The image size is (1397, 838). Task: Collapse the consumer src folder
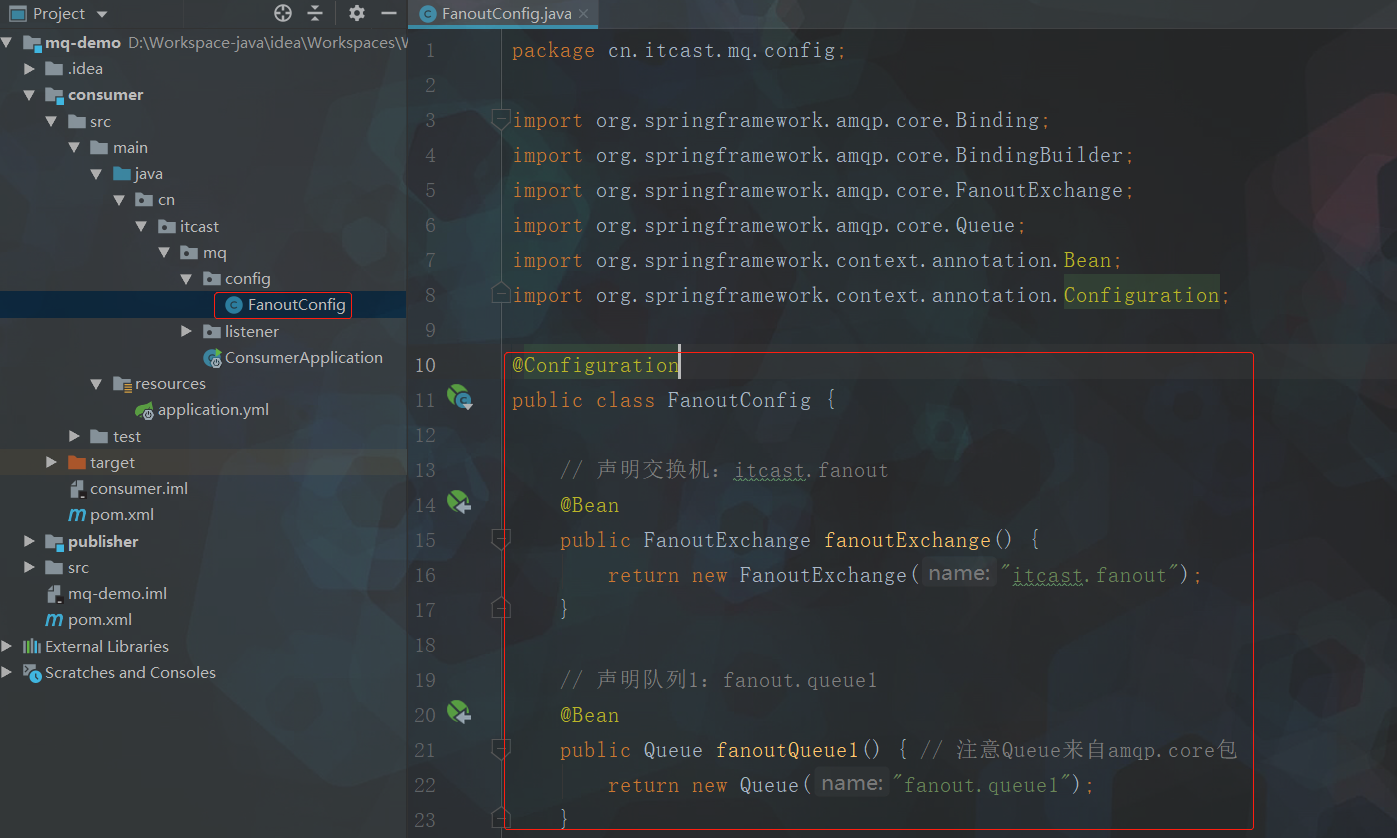(x=52, y=121)
